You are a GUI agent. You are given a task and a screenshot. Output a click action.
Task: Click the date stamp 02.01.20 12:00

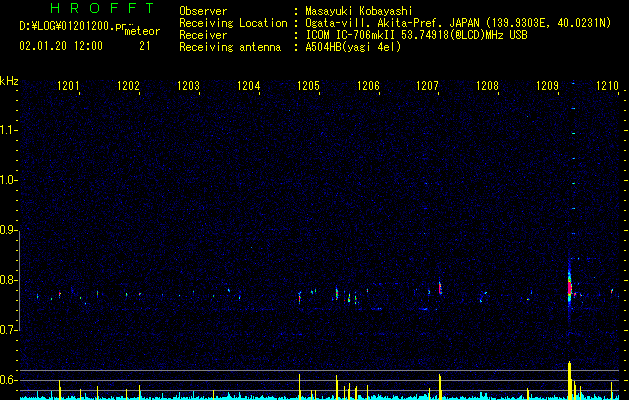(x=61, y=46)
